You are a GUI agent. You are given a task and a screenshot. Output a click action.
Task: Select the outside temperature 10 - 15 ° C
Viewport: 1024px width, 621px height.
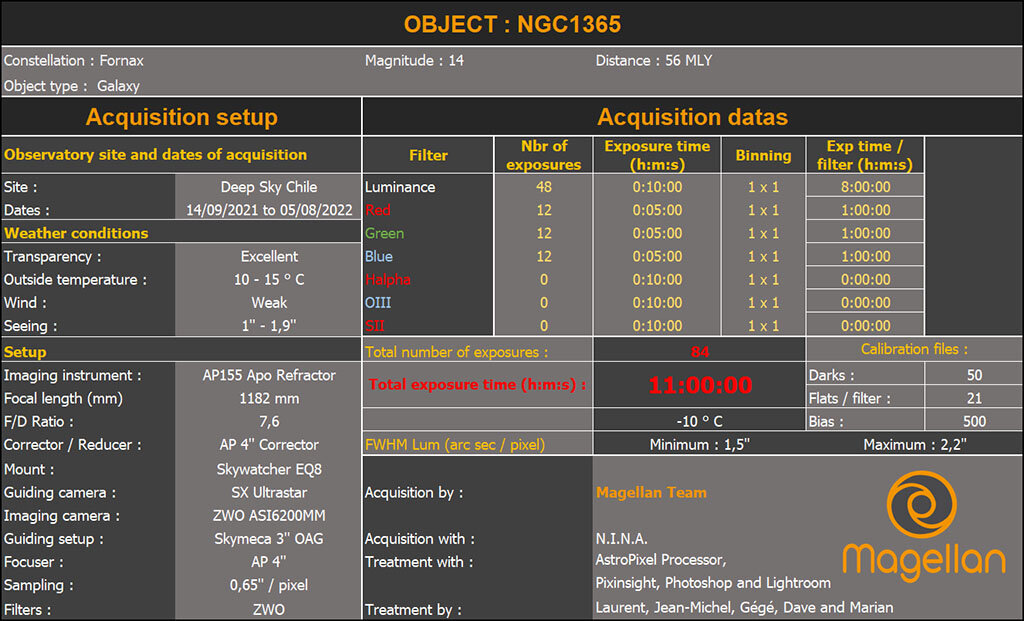(x=268, y=279)
